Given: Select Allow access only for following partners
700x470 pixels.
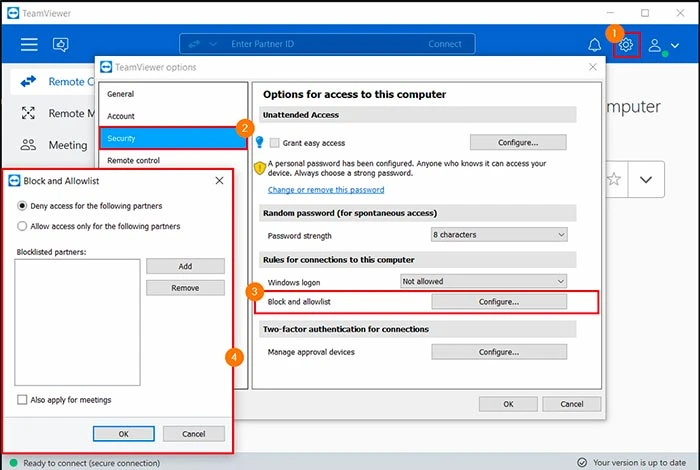Looking at the screenshot, I should coord(22,226).
